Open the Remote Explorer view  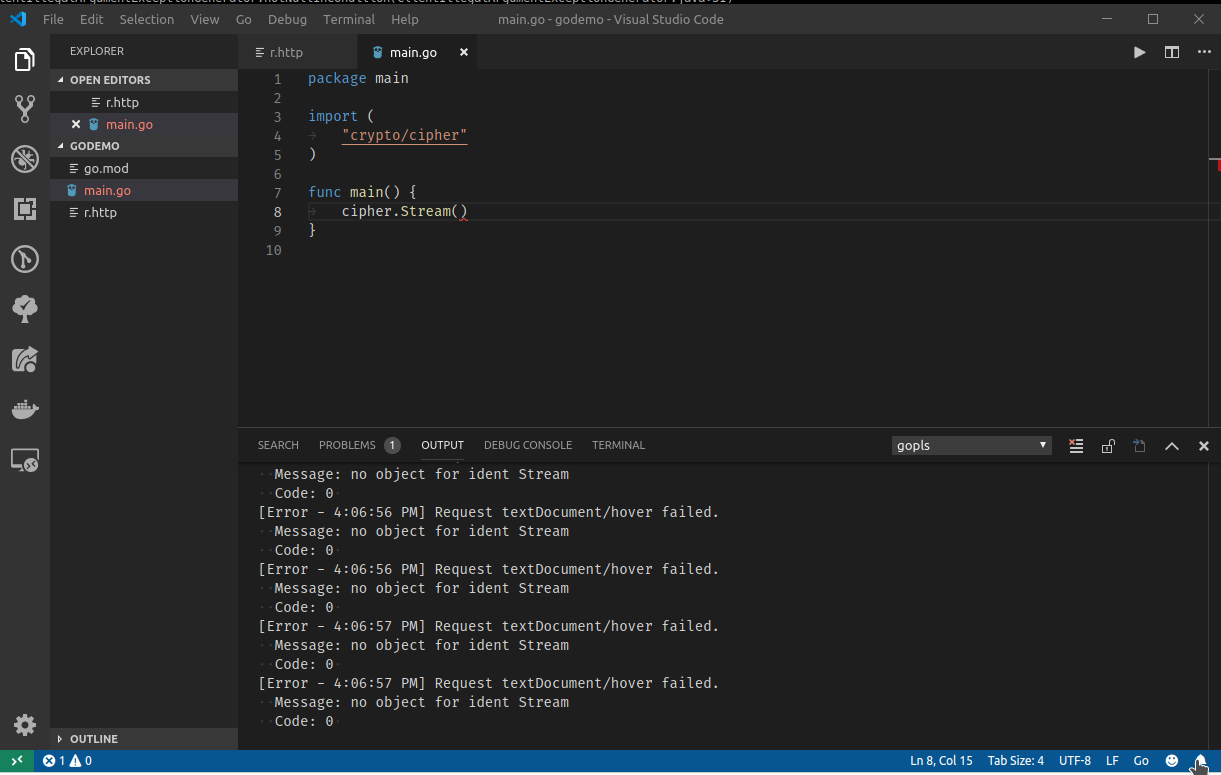[25, 460]
